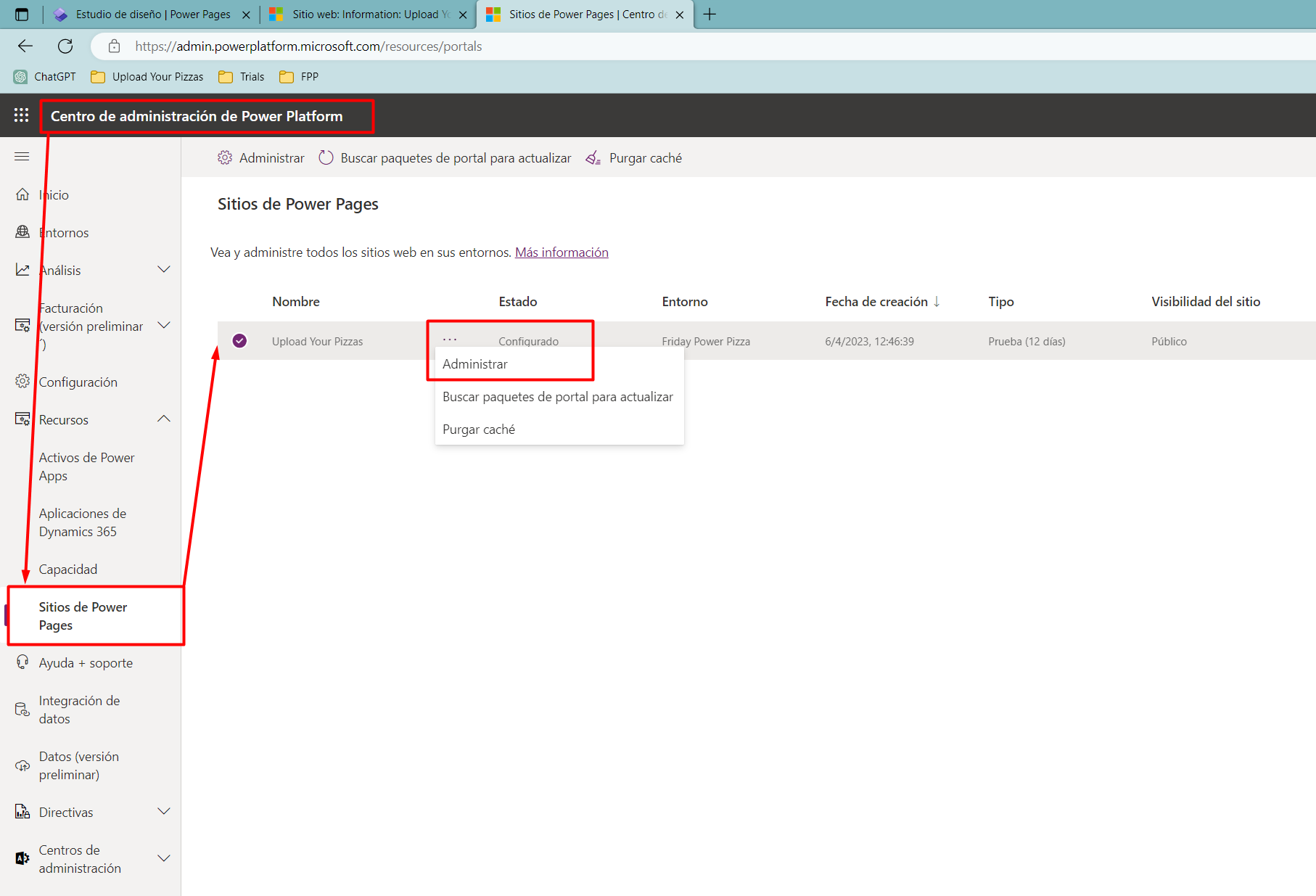
Task: Open the browser tab actions menu icon
Action: (x=22, y=15)
